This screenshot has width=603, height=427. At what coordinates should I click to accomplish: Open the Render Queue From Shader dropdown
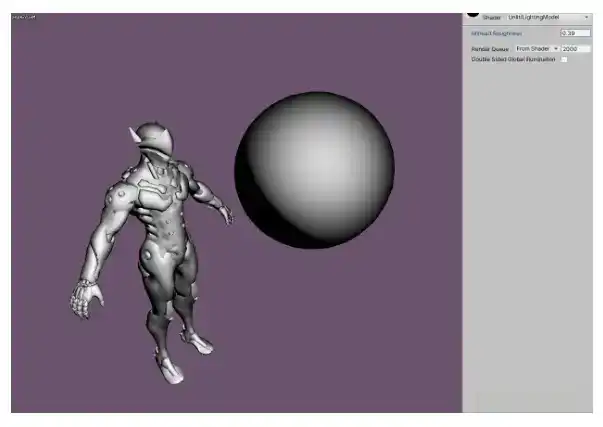(537, 49)
